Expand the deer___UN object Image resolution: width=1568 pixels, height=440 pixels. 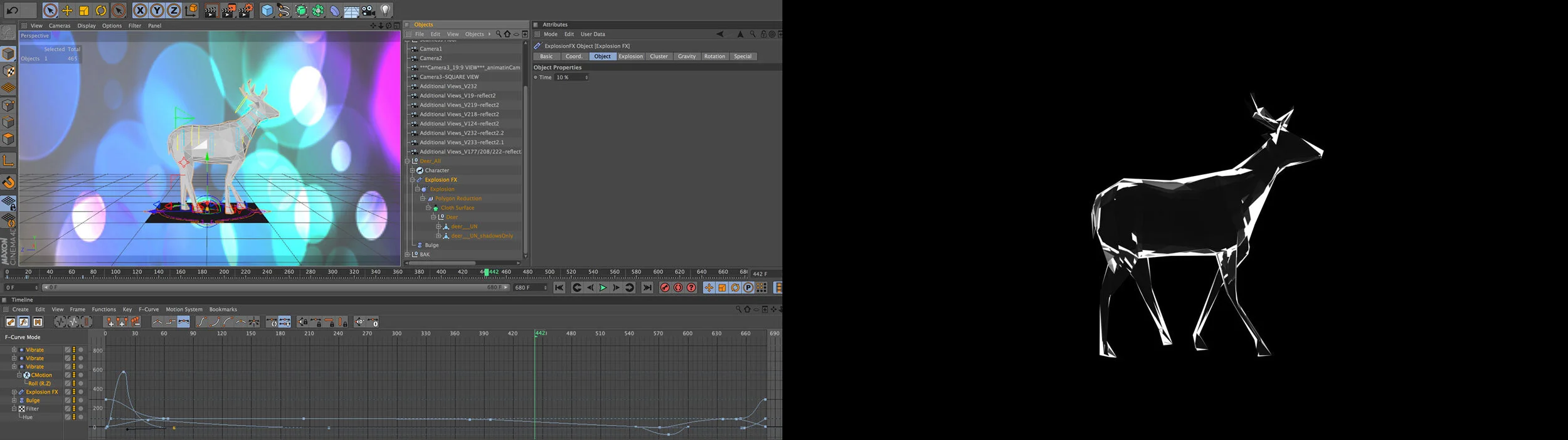coord(438,226)
